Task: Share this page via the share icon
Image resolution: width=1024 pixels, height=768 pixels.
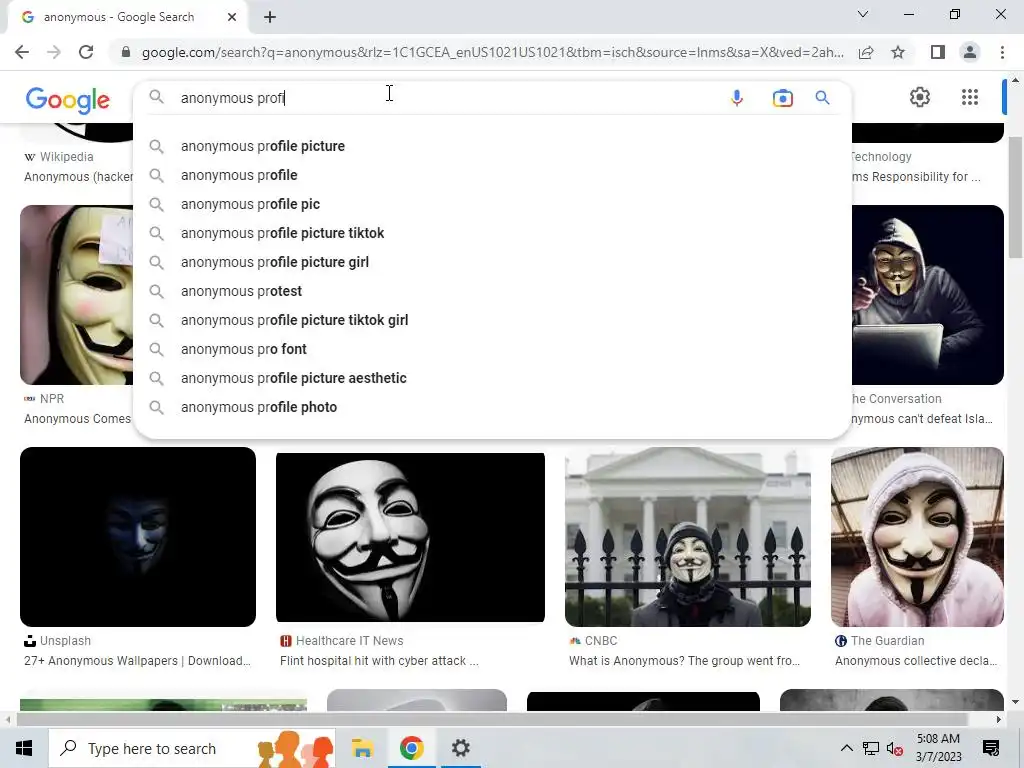Action: click(866, 52)
